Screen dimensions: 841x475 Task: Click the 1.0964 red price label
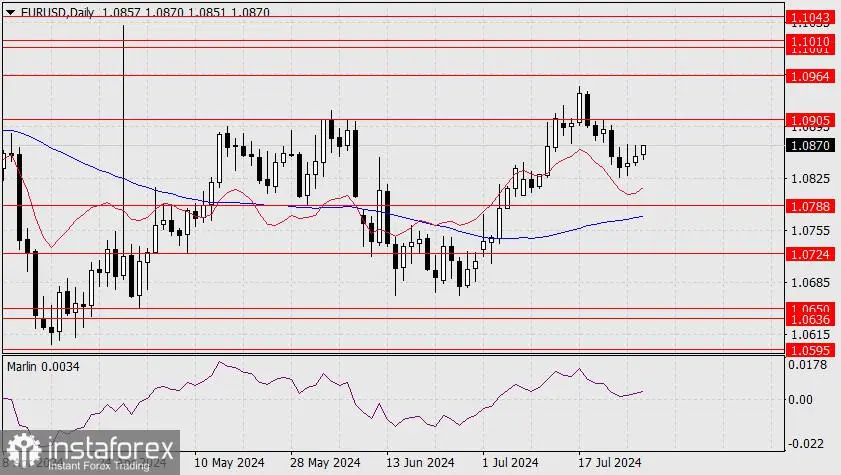[810, 77]
